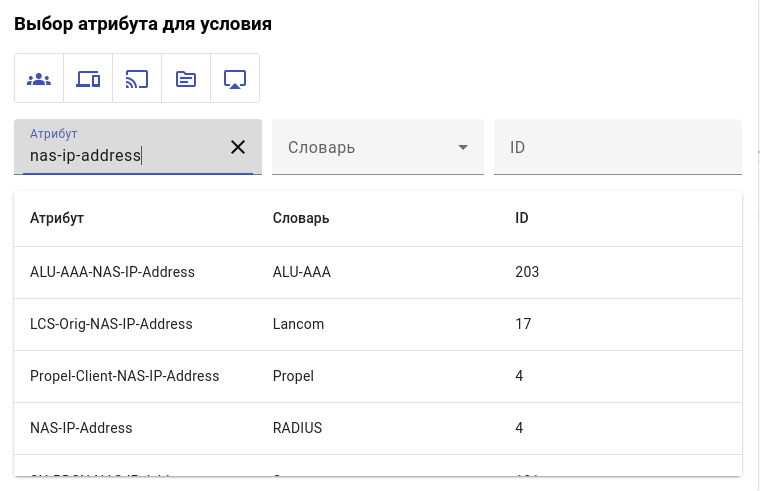Choose Propel-Client-NAS-IP-Address from the results
This screenshot has width=760, height=491.
(124, 376)
